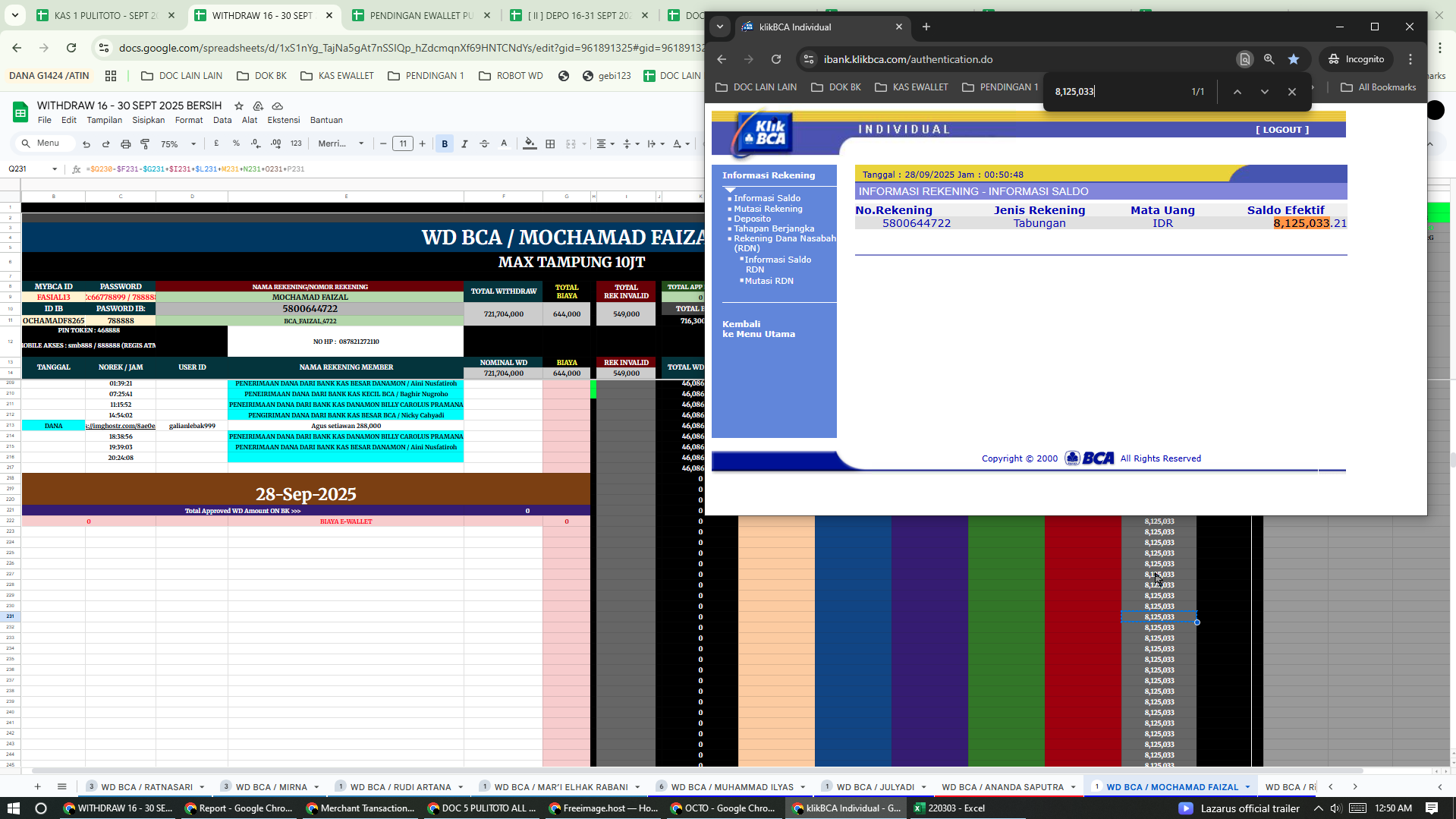The image size is (1456, 819).
Task: Star the WITHDRAW spreadsheet document
Action: pyautogui.click(x=239, y=106)
